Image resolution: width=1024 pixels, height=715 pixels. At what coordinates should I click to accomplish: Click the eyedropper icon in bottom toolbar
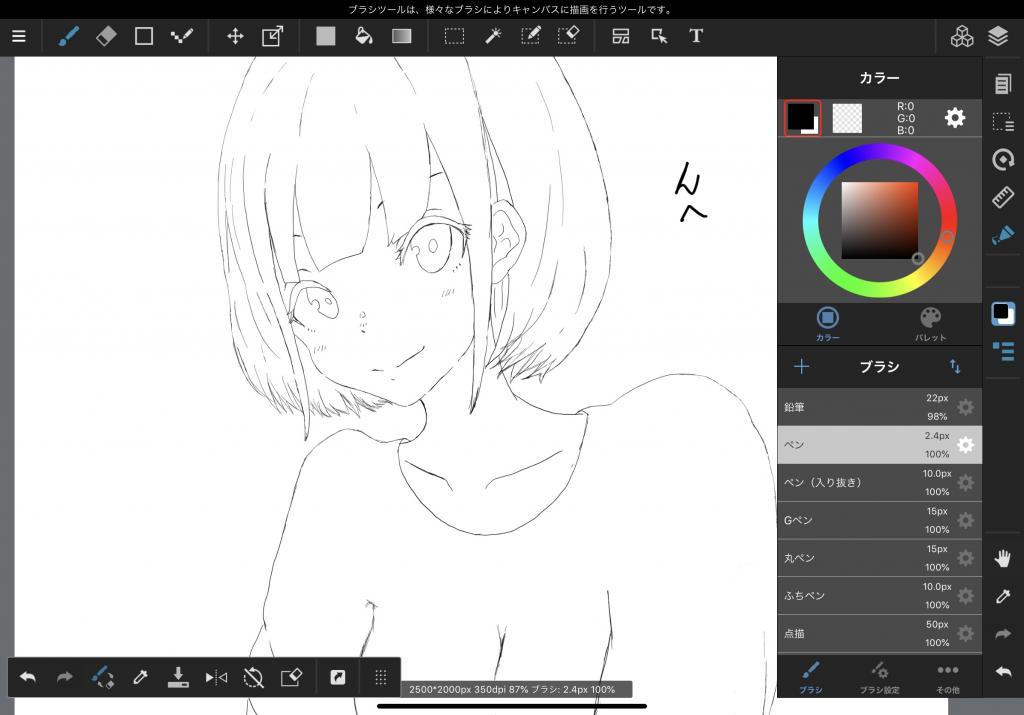[x=141, y=677]
